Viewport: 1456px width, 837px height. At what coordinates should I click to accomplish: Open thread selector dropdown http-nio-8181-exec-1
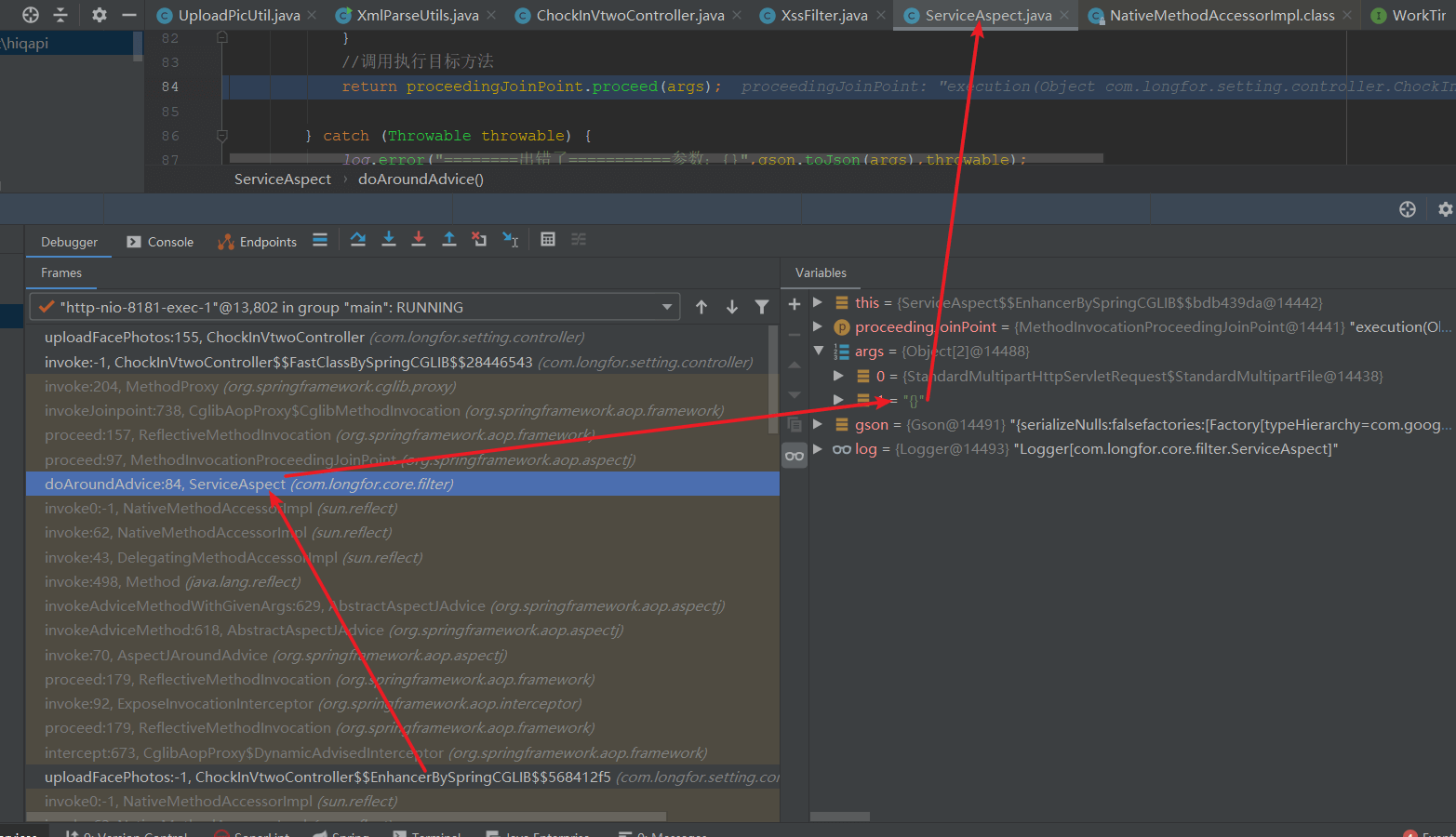(354, 307)
